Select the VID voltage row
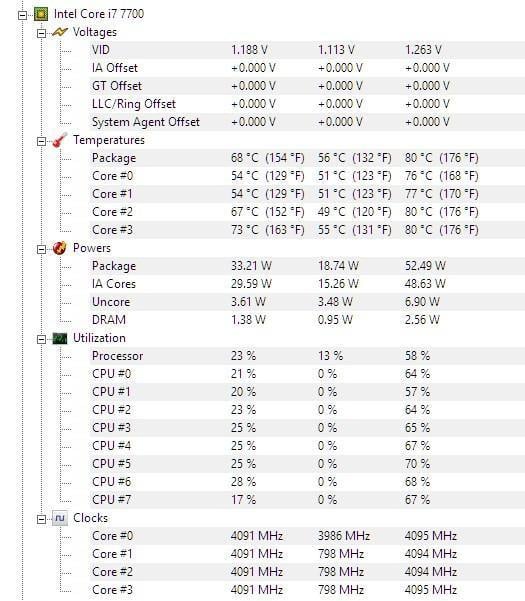 click(x=307, y=50)
